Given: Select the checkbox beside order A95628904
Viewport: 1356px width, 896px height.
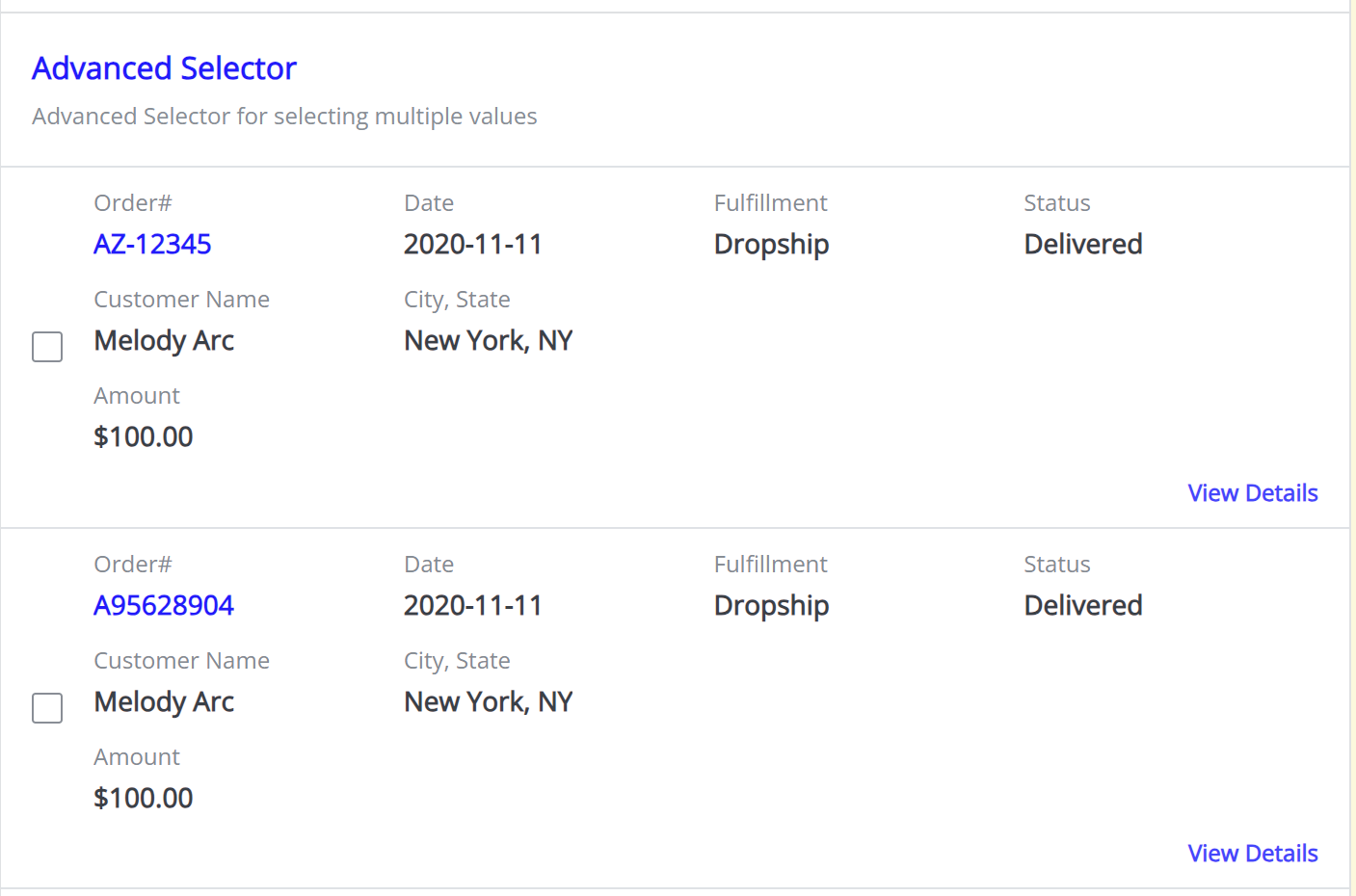Looking at the screenshot, I should coord(47,708).
